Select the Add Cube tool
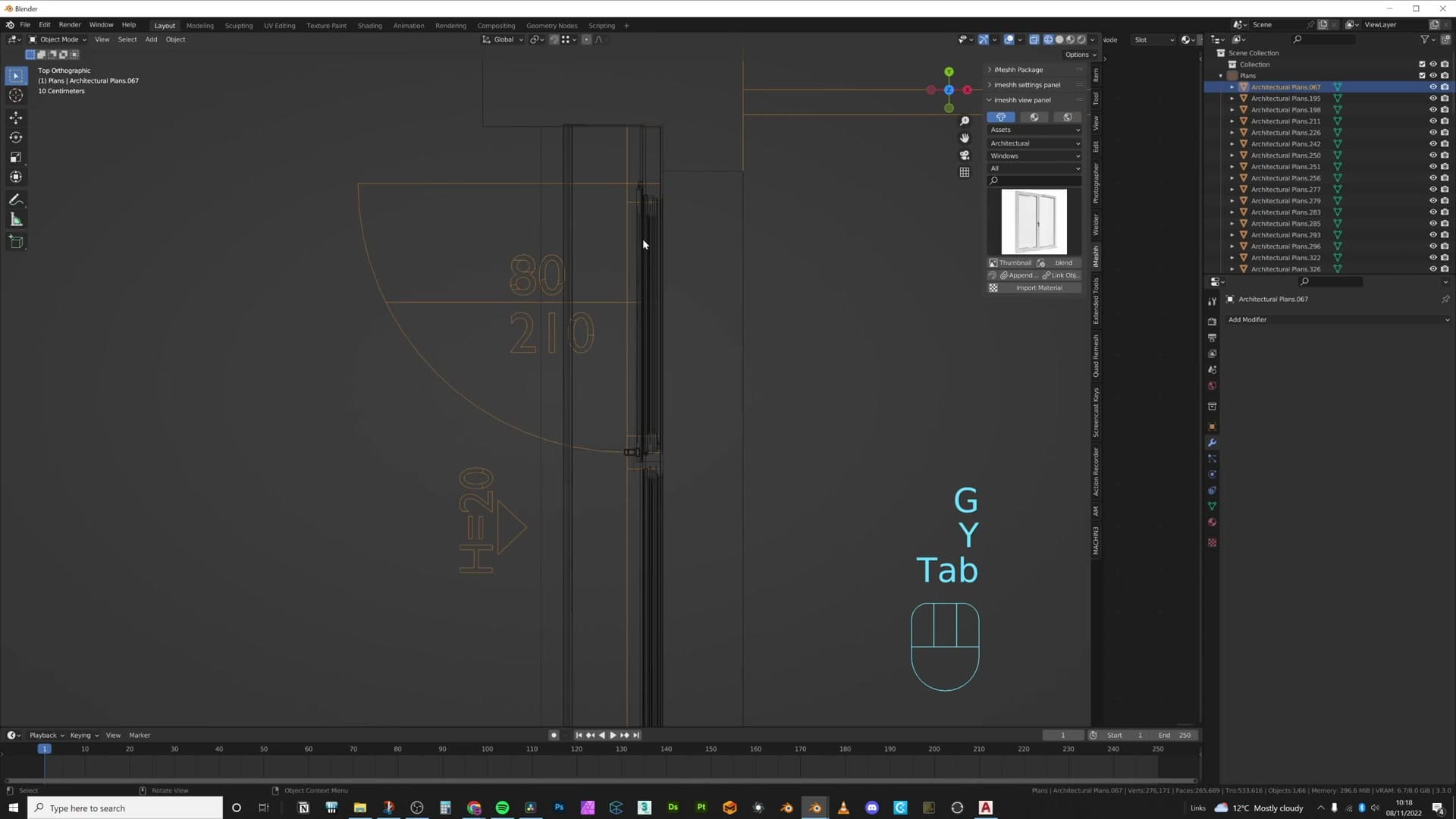This screenshot has width=1456, height=819. (x=16, y=242)
